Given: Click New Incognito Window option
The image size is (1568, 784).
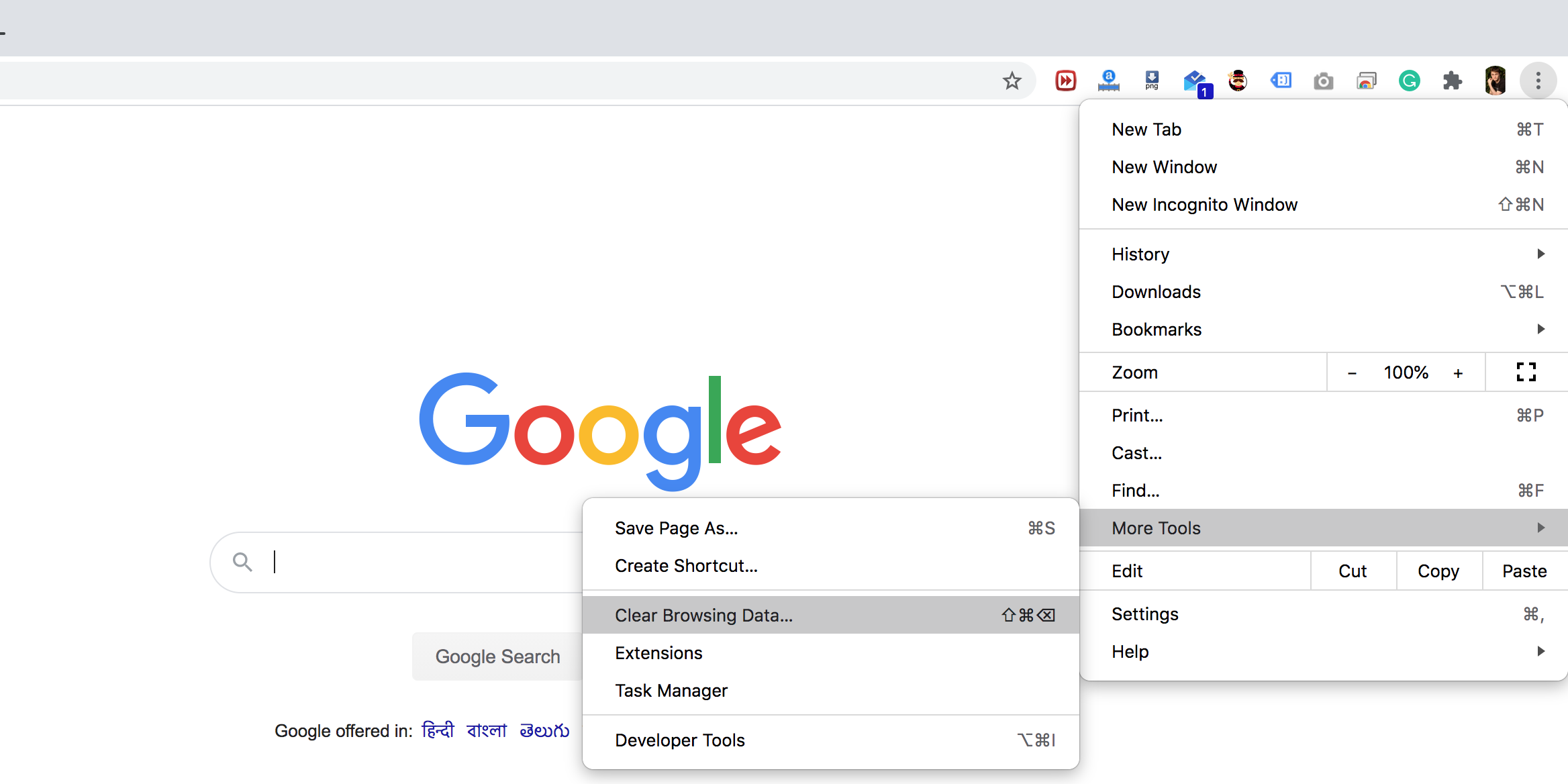Looking at the screenshot, I should (x=1204, y=204).
